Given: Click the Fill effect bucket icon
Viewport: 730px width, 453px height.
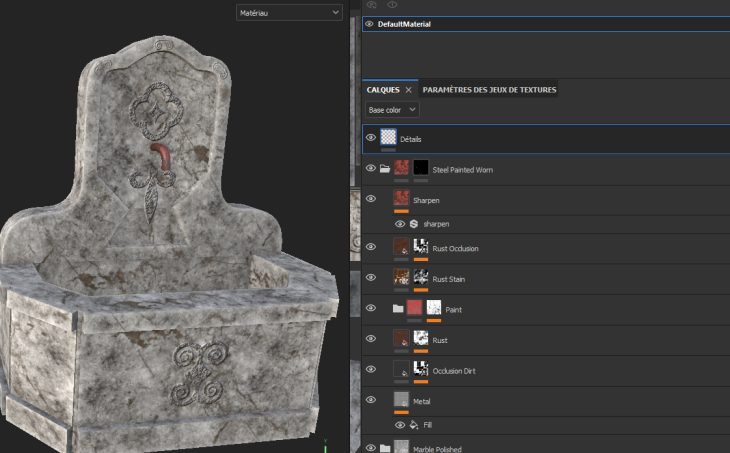Looking at the screenshot, I should click(x=413, y=425).
